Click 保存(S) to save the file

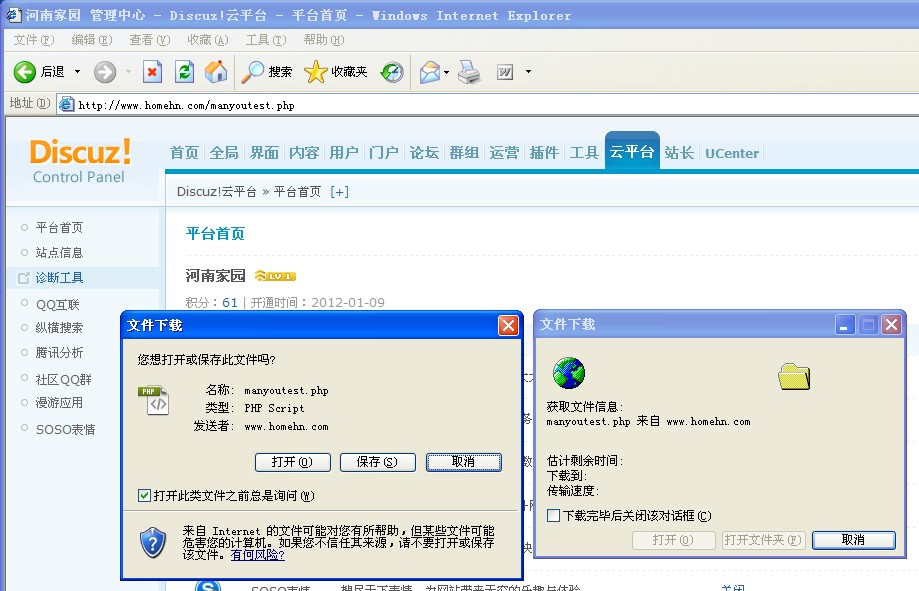click(x=377, y=462)
